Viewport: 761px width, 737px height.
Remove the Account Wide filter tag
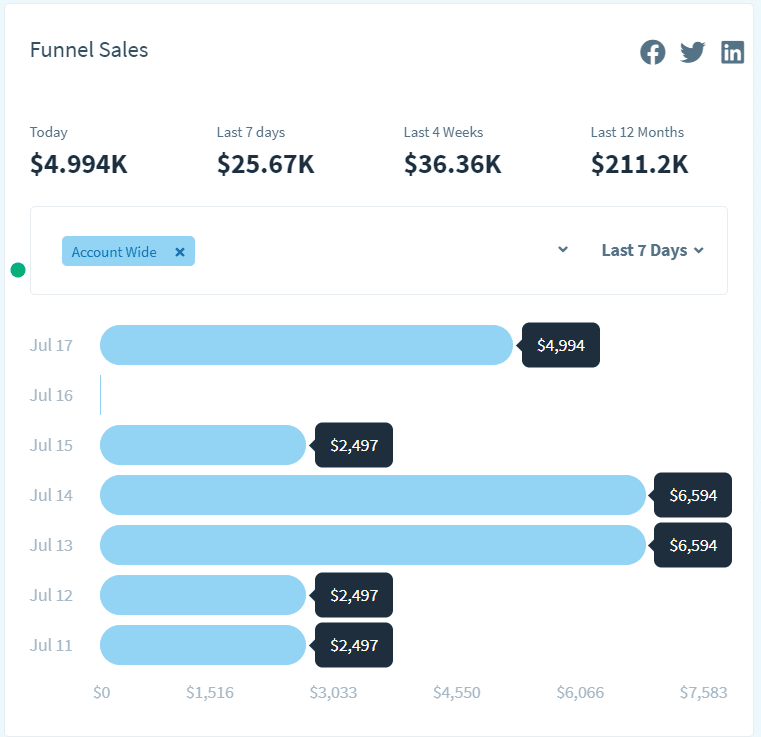pyautogui.click(x=180, y=252)
